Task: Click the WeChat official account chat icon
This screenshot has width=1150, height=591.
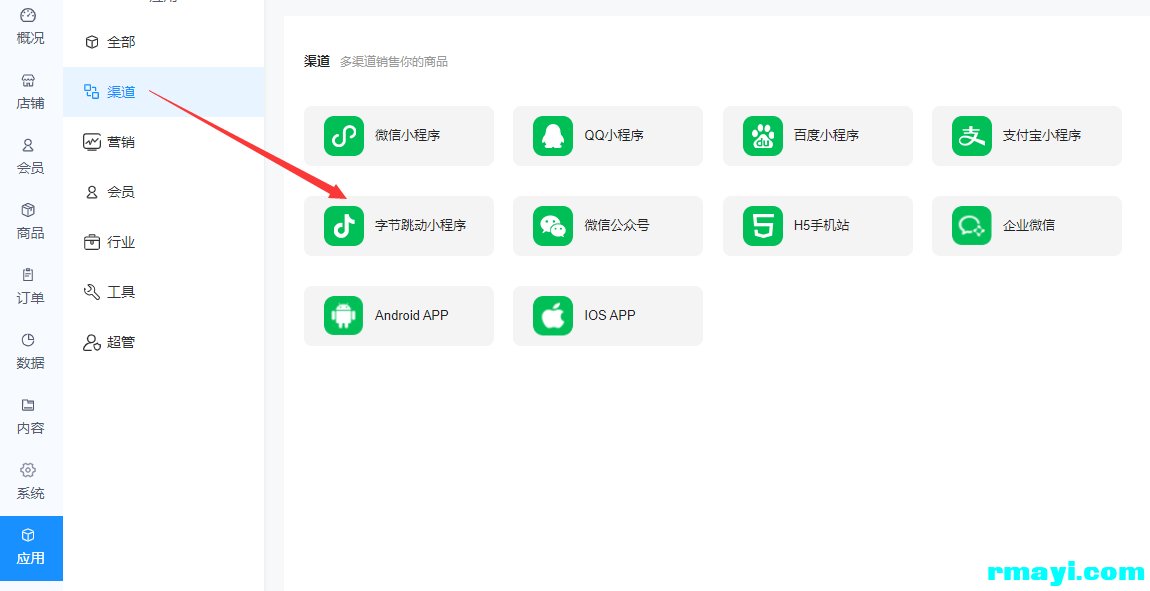Action: tap(553, 226)
